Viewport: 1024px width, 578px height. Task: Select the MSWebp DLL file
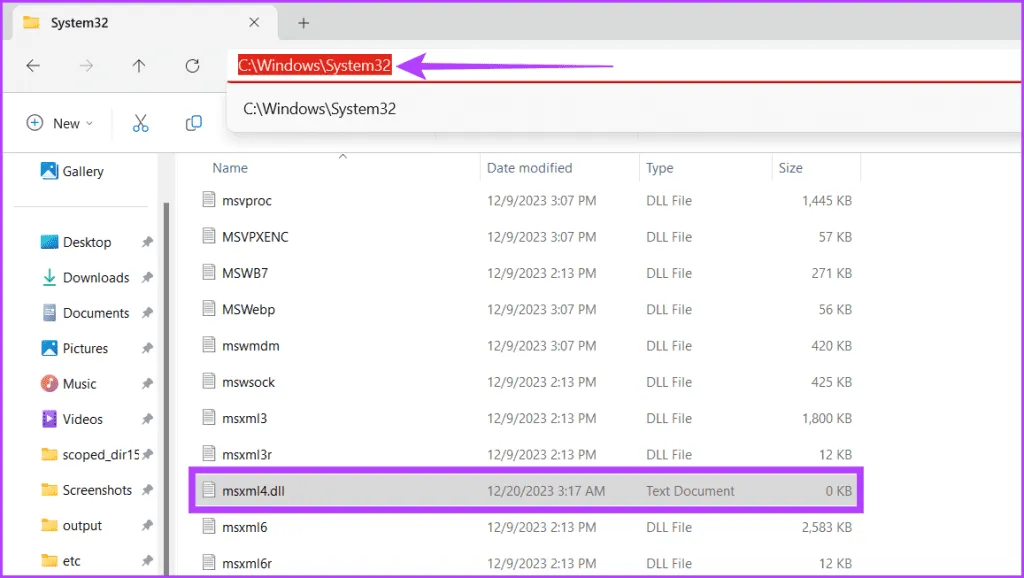248,309
